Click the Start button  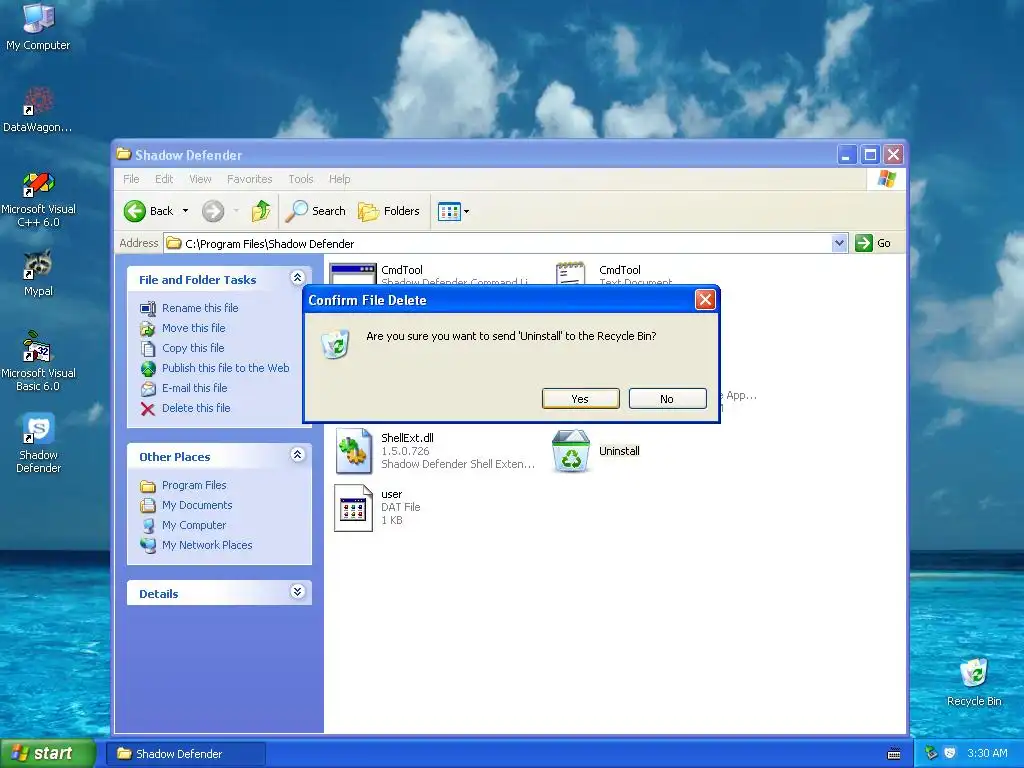tap(47, 754)
